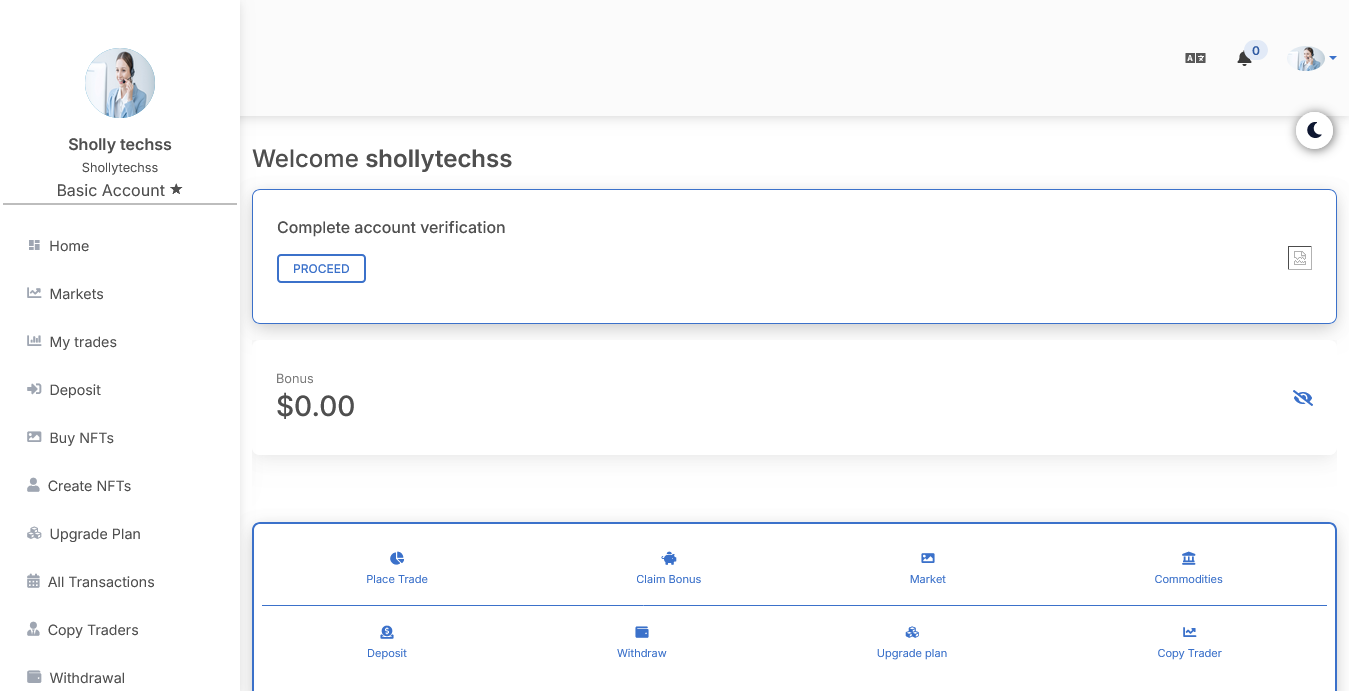This screenshot has width=1349, height=691.
Task: Open the language translation icon
Action: click(1195, 59)
